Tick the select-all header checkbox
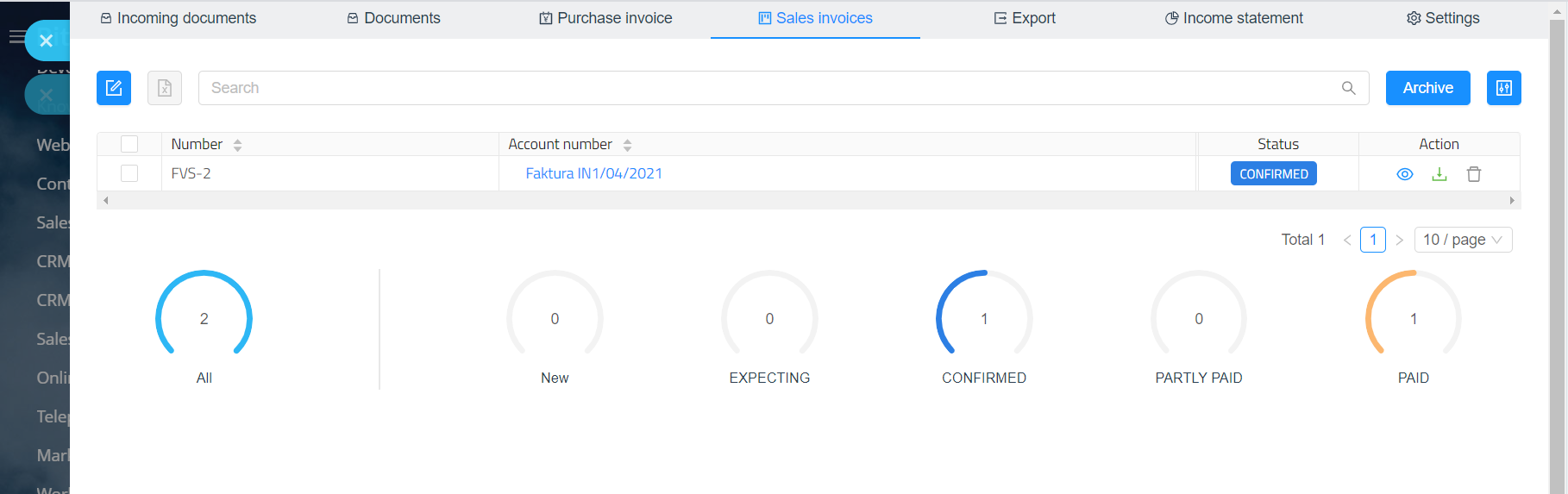 [x=129, y=144]
